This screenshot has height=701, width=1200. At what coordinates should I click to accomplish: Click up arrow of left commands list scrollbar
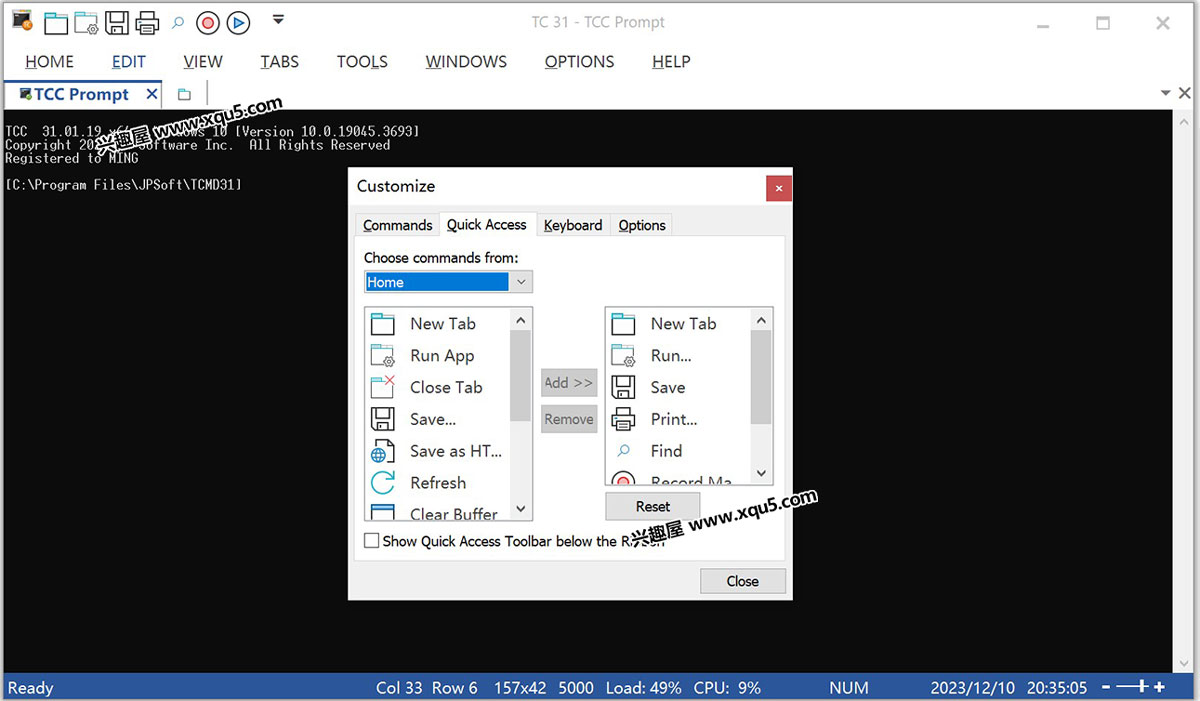(x=521, y=320)
